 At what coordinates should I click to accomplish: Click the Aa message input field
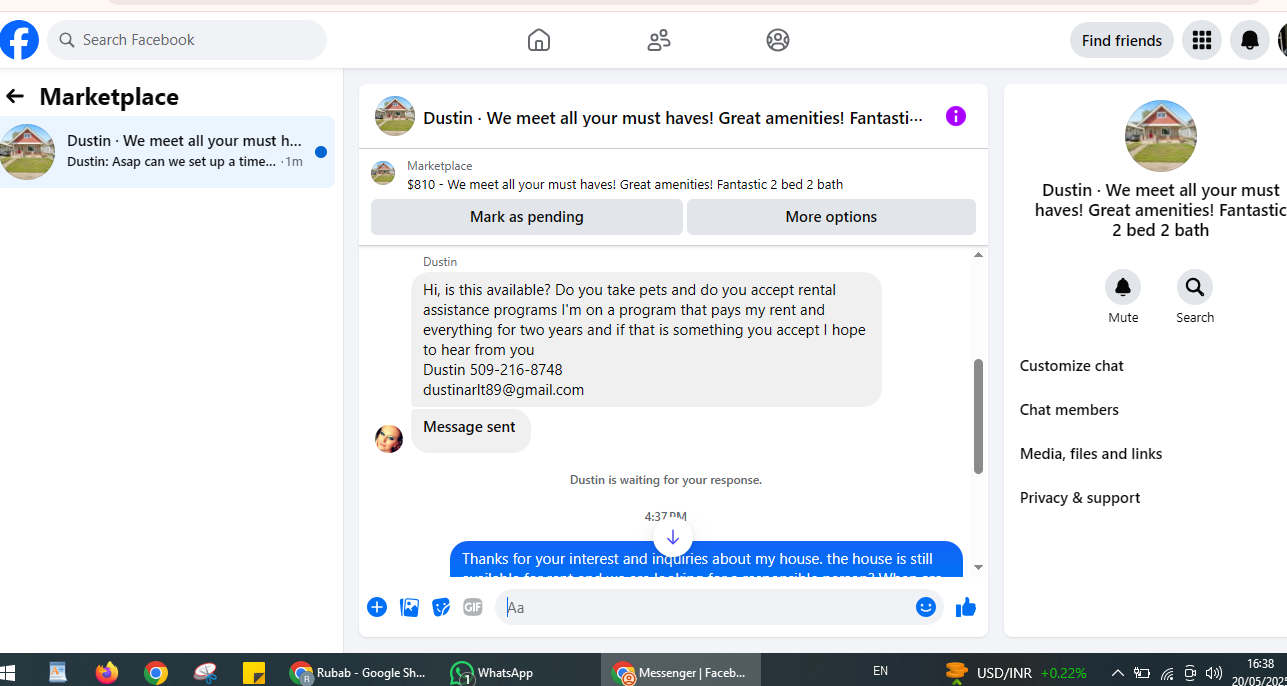pyautogui.click(x=705, y=607)
